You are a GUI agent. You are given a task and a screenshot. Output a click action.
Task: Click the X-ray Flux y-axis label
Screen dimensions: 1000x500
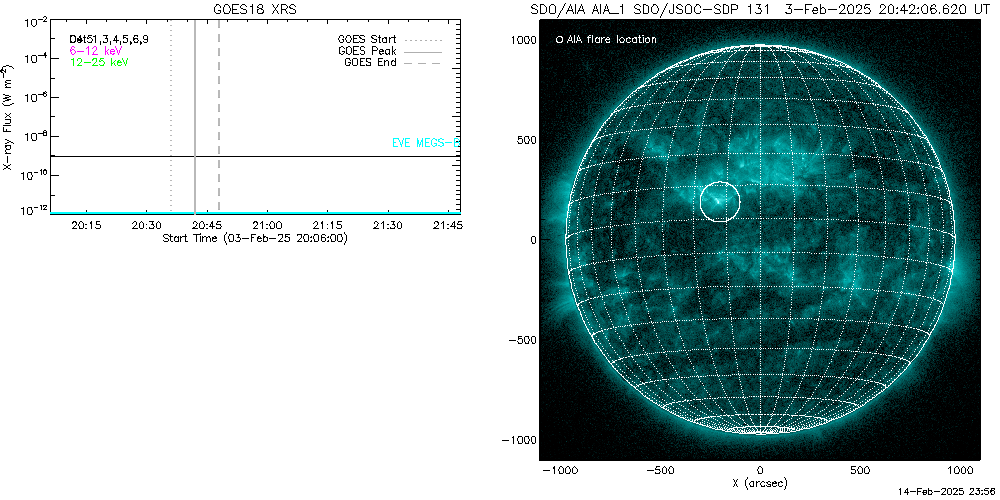(7, 117)
